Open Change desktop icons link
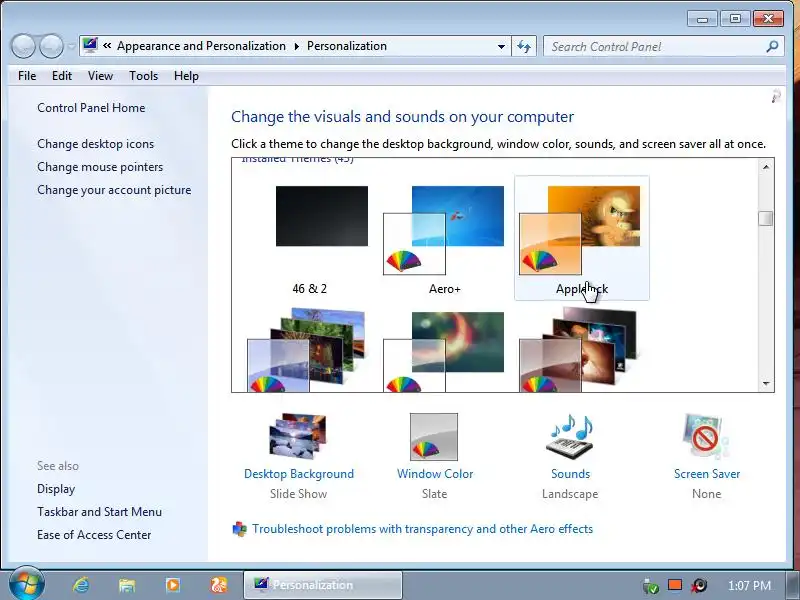Image resolution: width=800 pixels, height=600 pixels. [95, 144]
